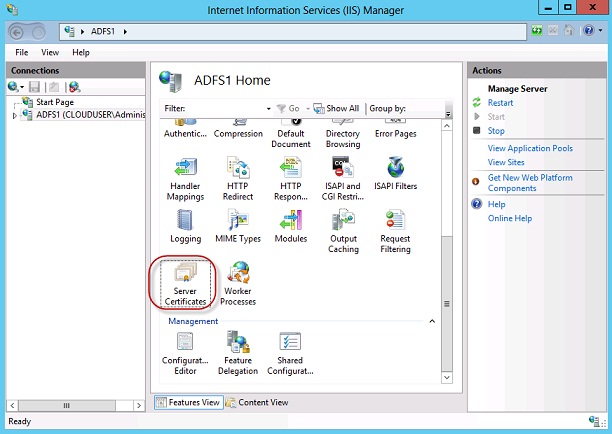Open Worker Processes feature

(238, 284)
